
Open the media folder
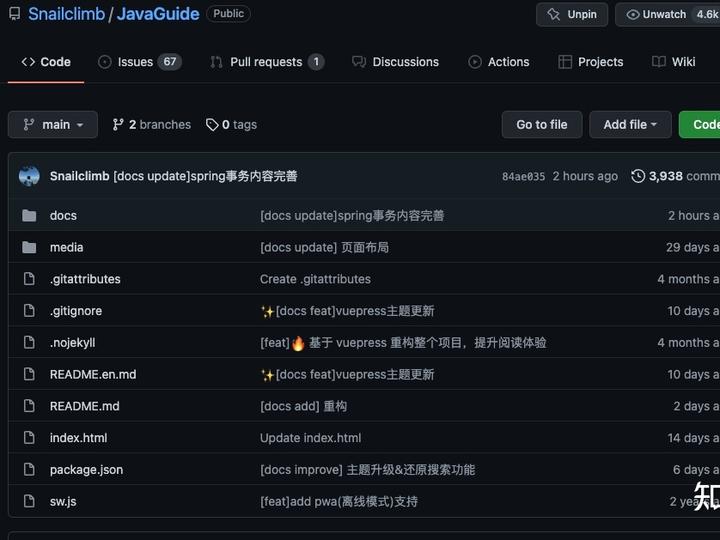coord(67,248)
